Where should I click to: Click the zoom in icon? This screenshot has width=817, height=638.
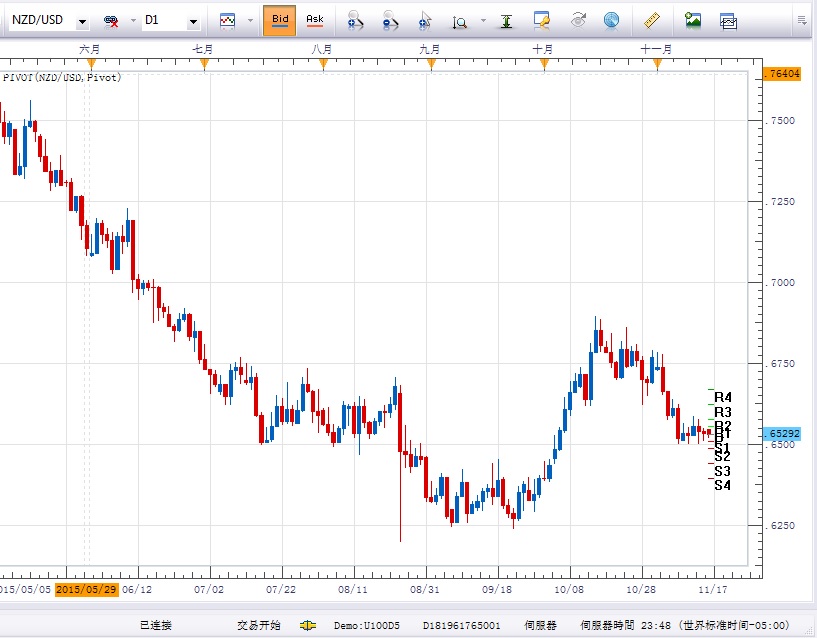[x=353, y=20]
